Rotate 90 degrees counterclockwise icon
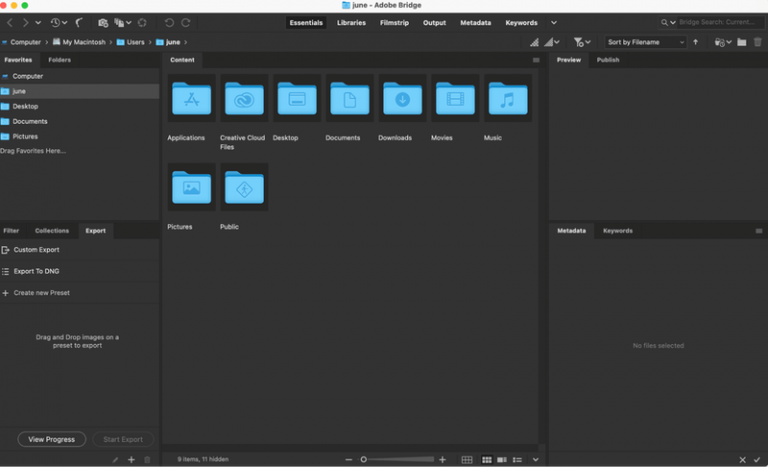Viewport: 768px width, 467px height. coord(168,22)
